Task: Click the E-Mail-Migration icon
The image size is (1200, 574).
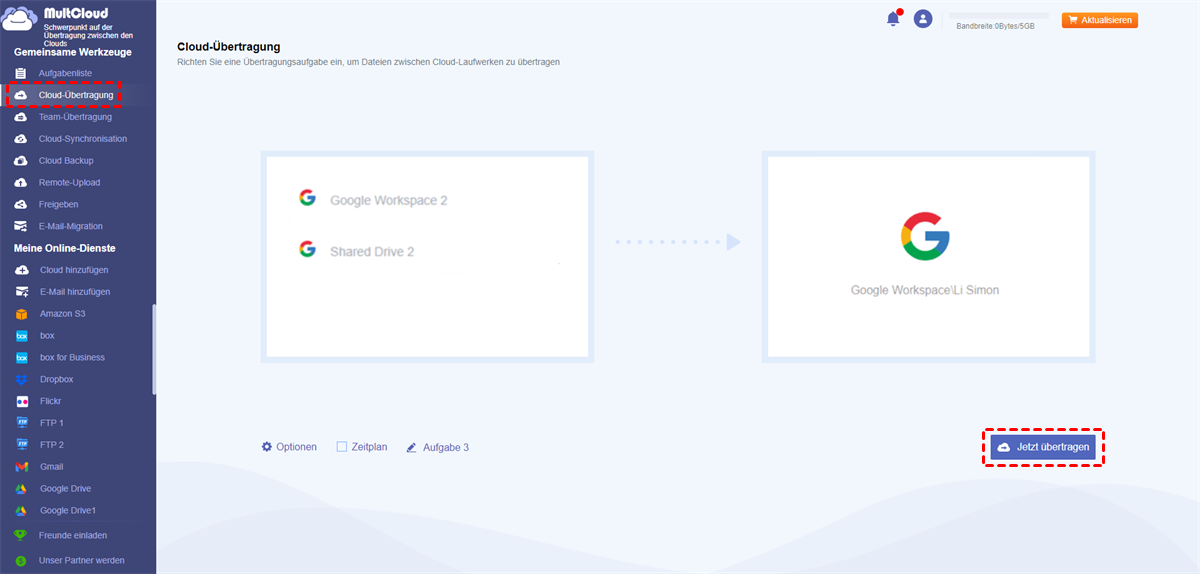Action: tap(21, 226)
